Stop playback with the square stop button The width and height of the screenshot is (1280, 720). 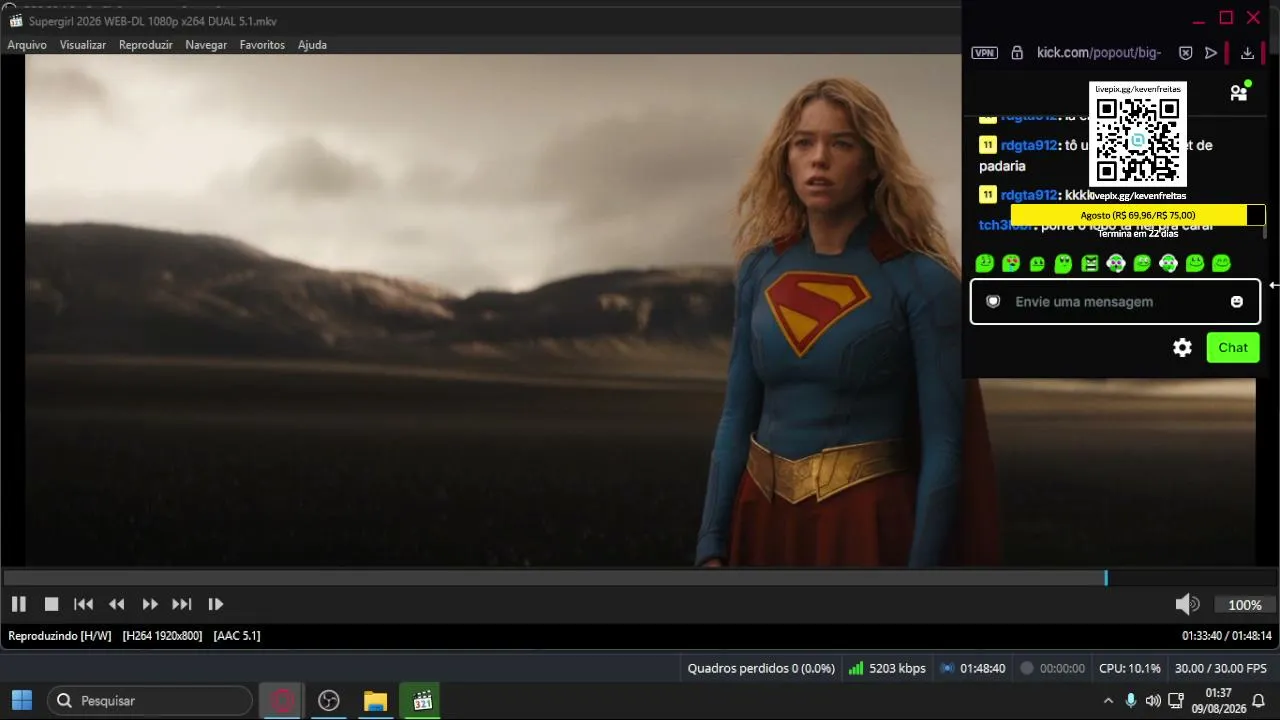click(51, 604)
